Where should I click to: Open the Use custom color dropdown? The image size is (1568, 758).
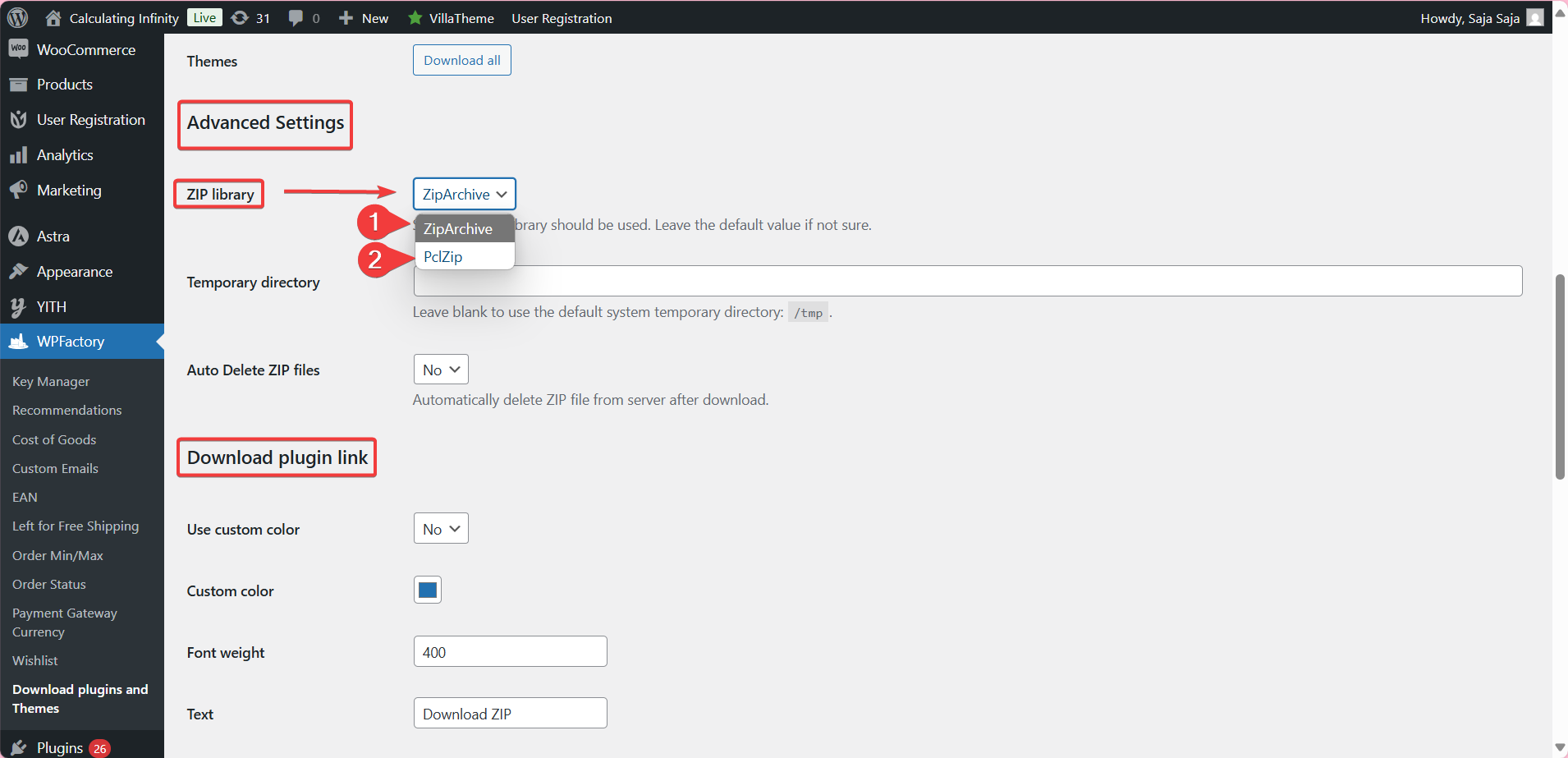pyautogui.click(x=441, y=529)
